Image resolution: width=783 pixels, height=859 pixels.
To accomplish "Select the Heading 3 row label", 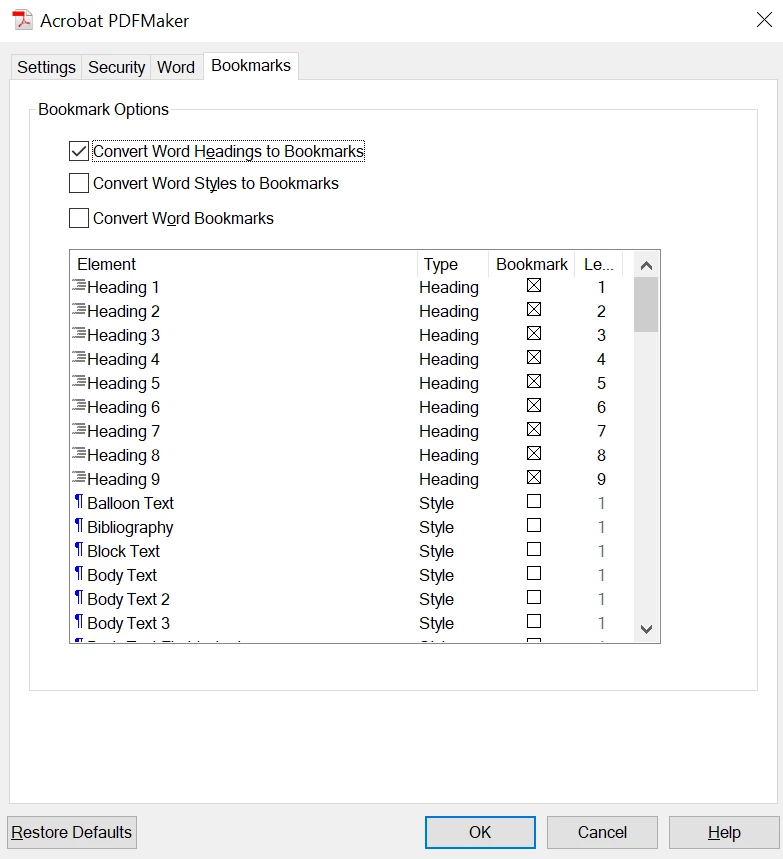I will 123,335.
